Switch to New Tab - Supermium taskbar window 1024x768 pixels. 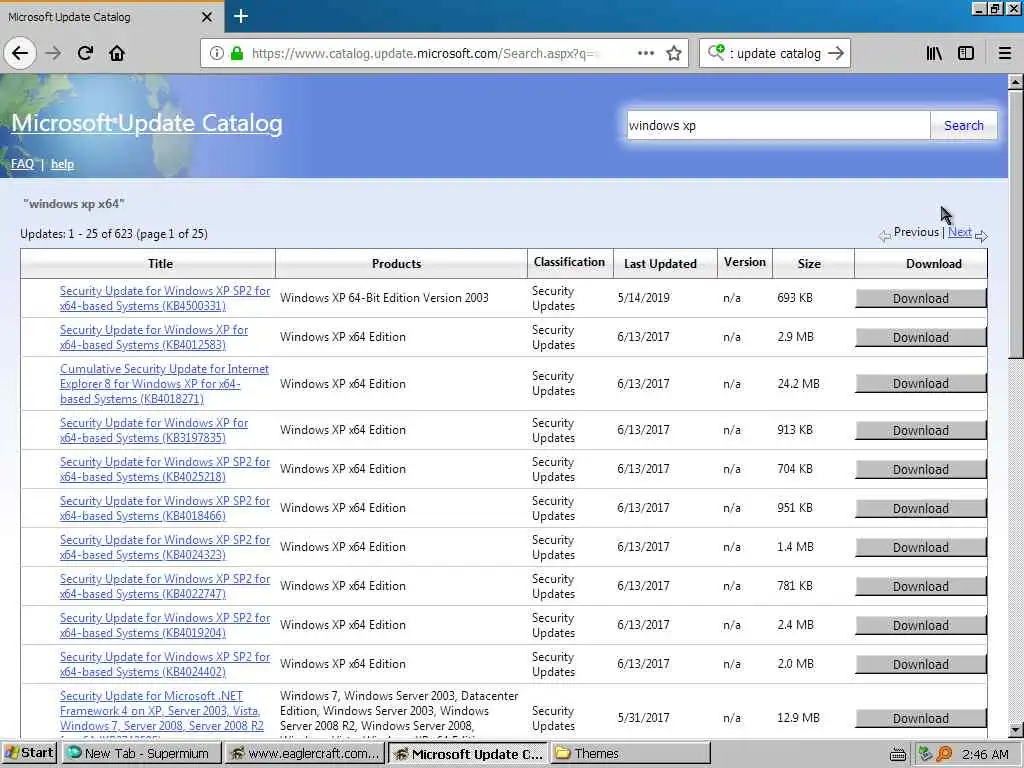tap(142, 754)
